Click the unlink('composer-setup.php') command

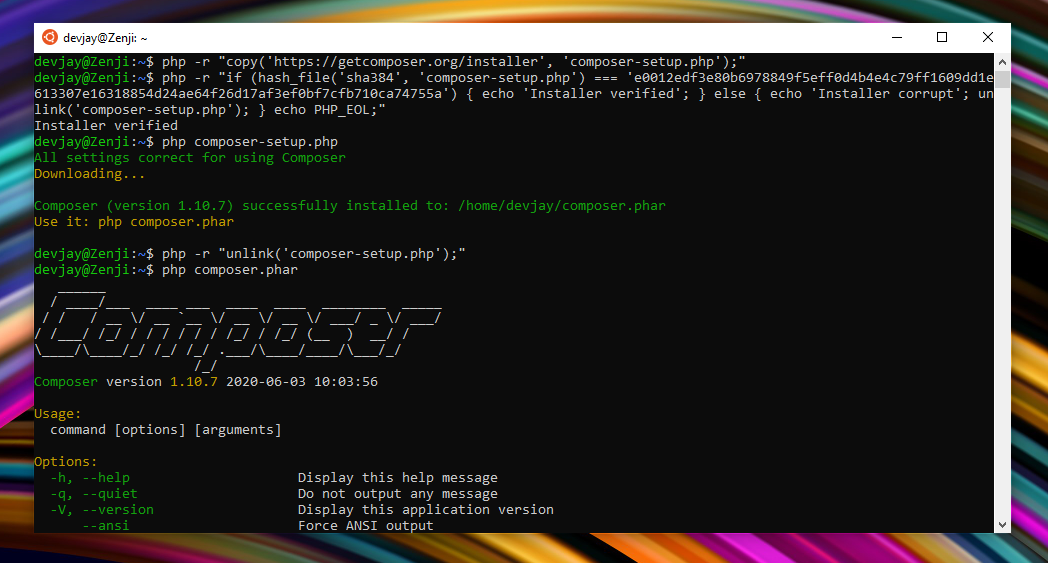[313, 254]
